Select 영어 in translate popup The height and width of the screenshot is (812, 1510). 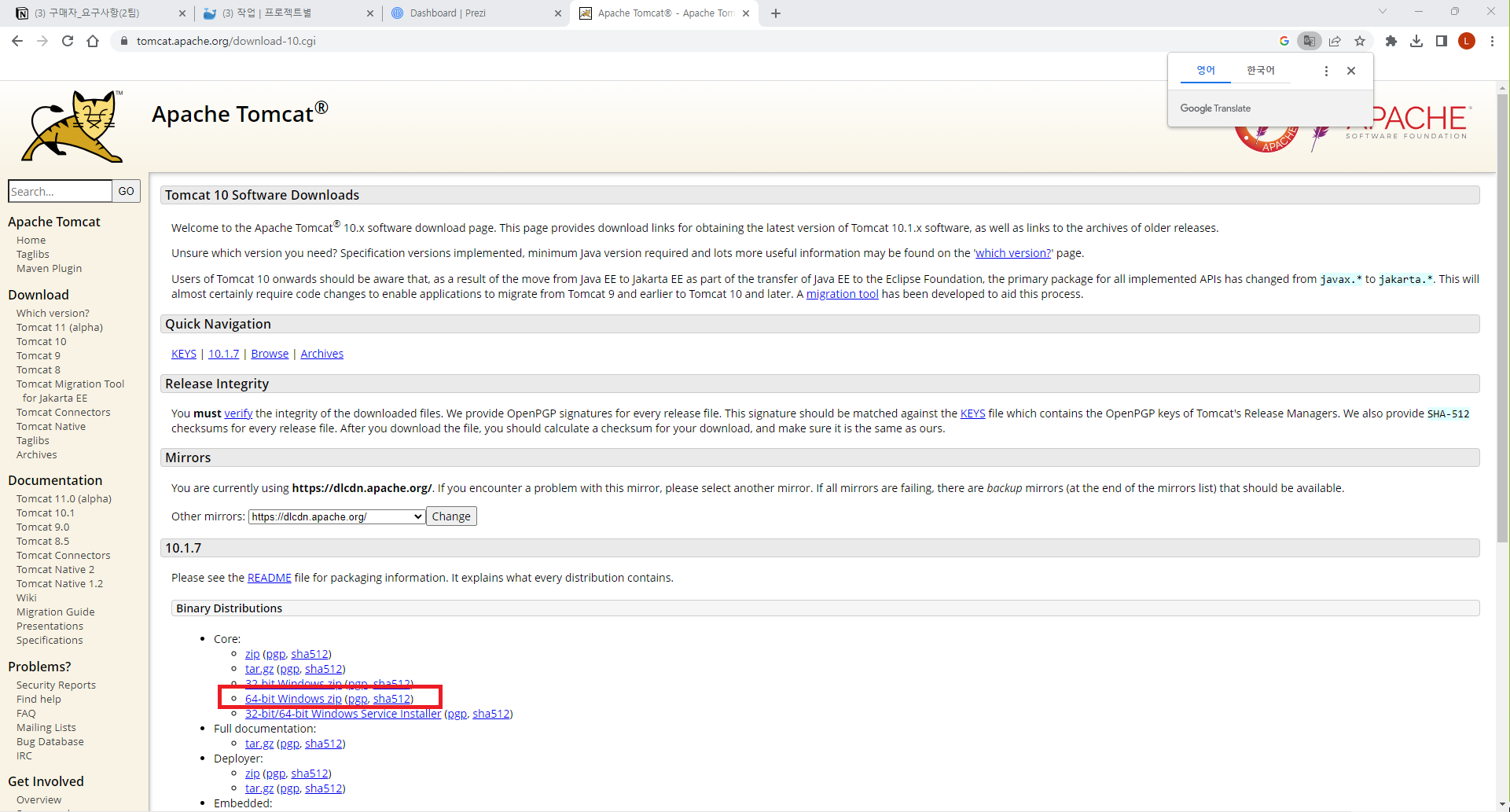[1206, 71]
